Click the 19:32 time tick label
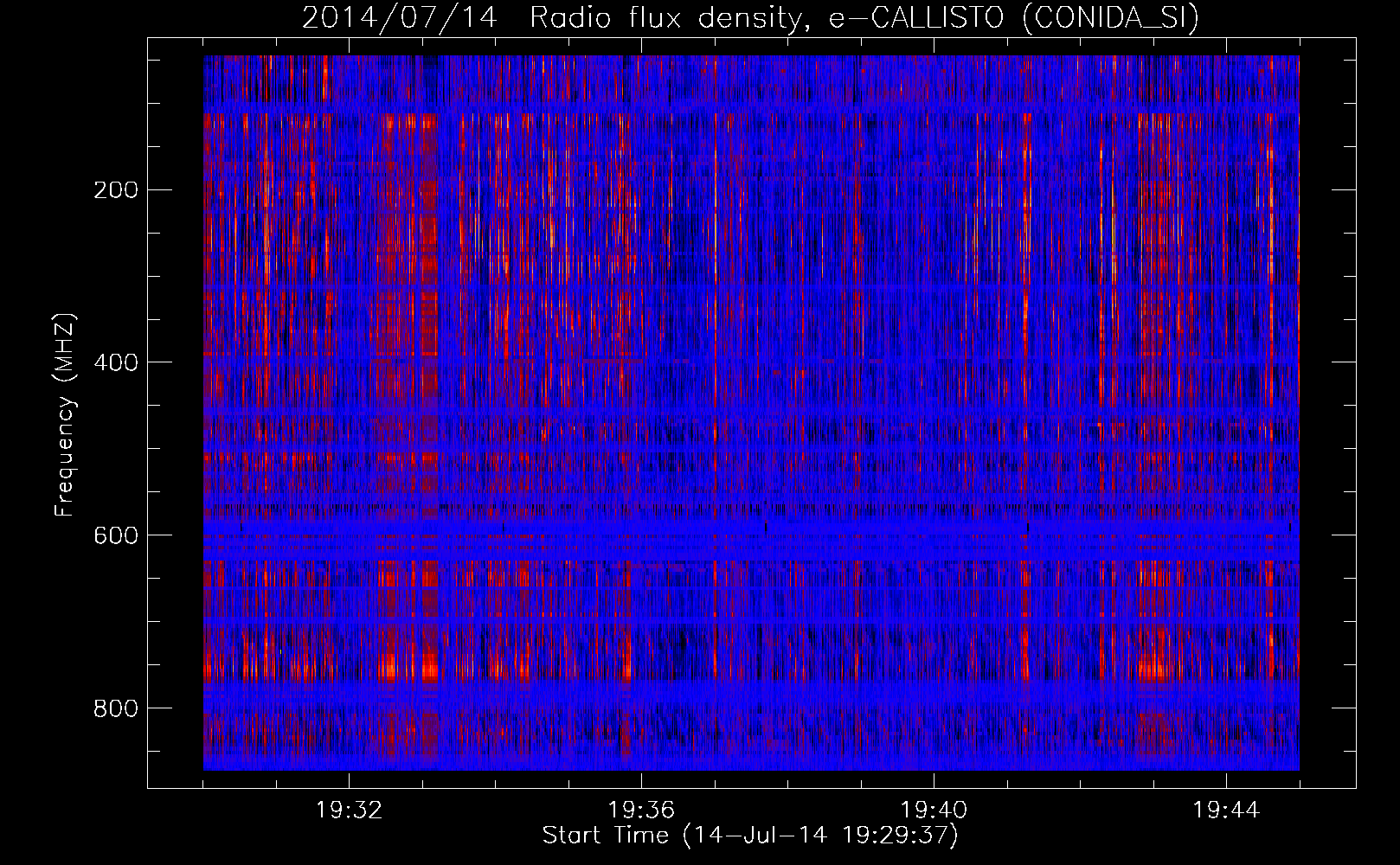This screenshot has width=1400, height=865. [349, 811]
